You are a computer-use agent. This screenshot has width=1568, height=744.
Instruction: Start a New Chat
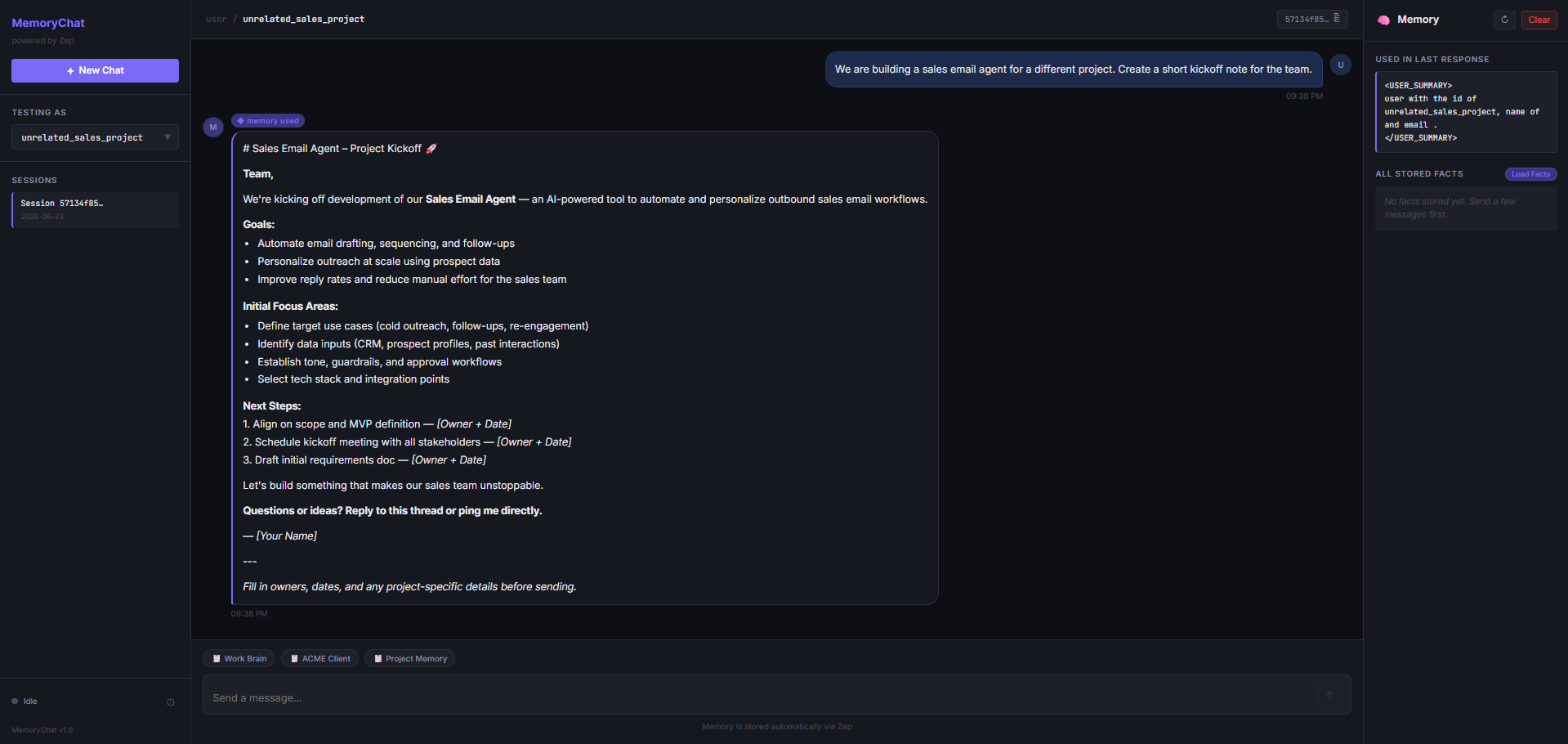pos(95,70)
